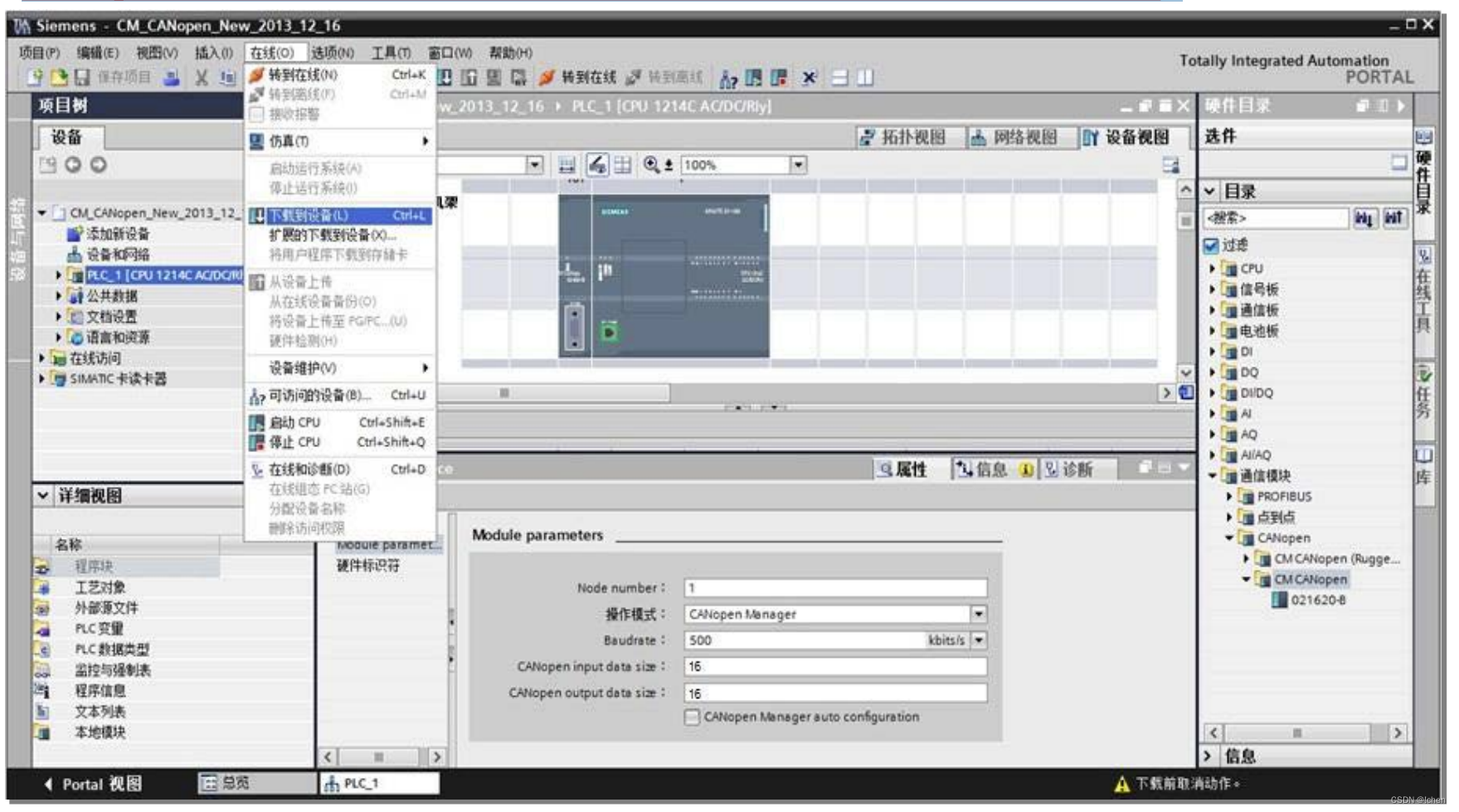Collapse the 通信模块 folder in catalog
1459x812 pixels.
[x=1212, y=476]
